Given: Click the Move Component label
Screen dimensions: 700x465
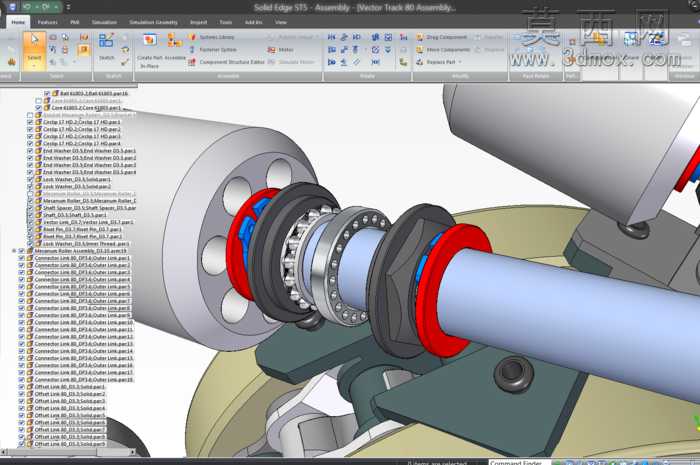Looking at the screenshot, I should [x=448, y=50].
